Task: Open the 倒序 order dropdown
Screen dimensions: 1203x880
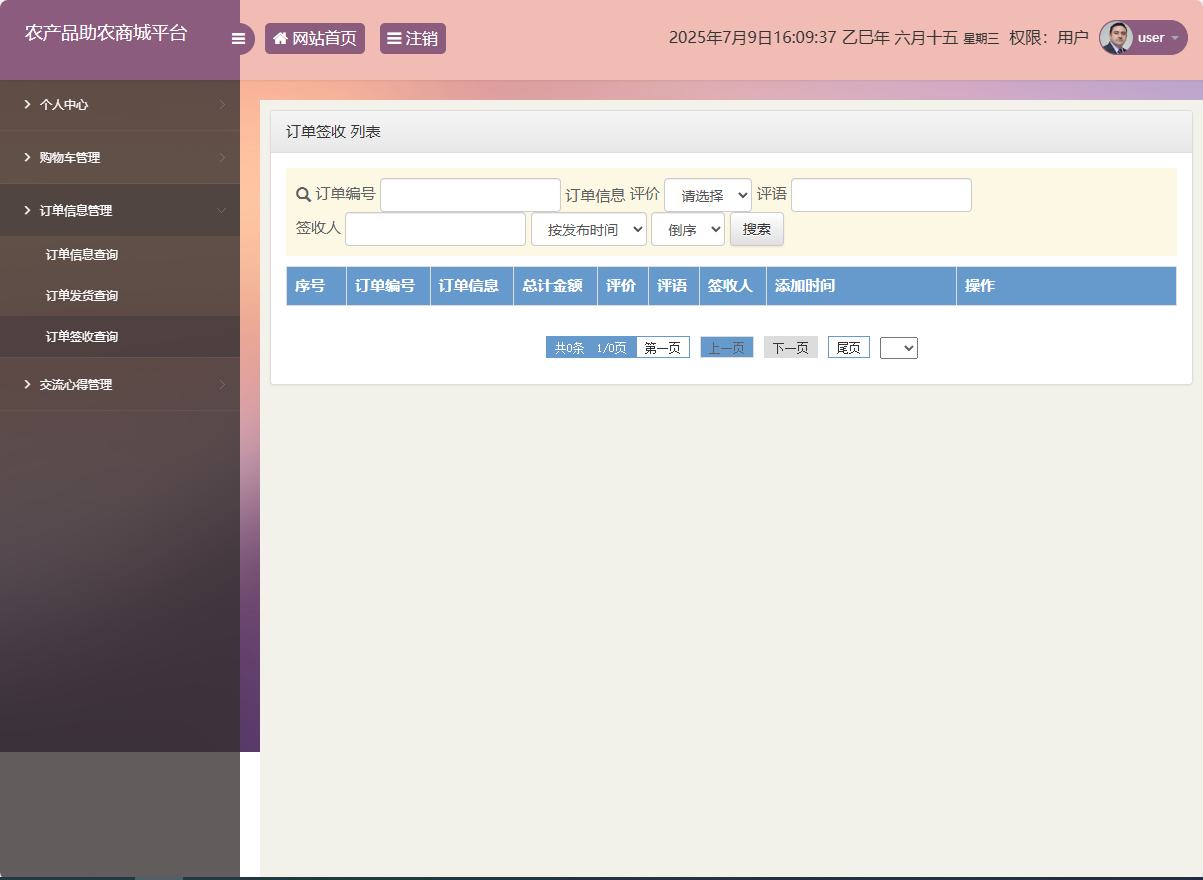Action: [x=687, y=228]
